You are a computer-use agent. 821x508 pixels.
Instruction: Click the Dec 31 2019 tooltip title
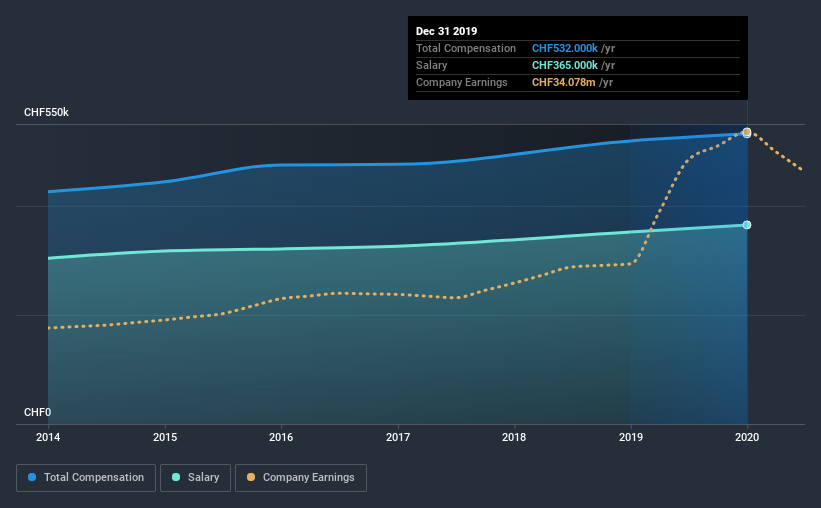tap(447, 31)
